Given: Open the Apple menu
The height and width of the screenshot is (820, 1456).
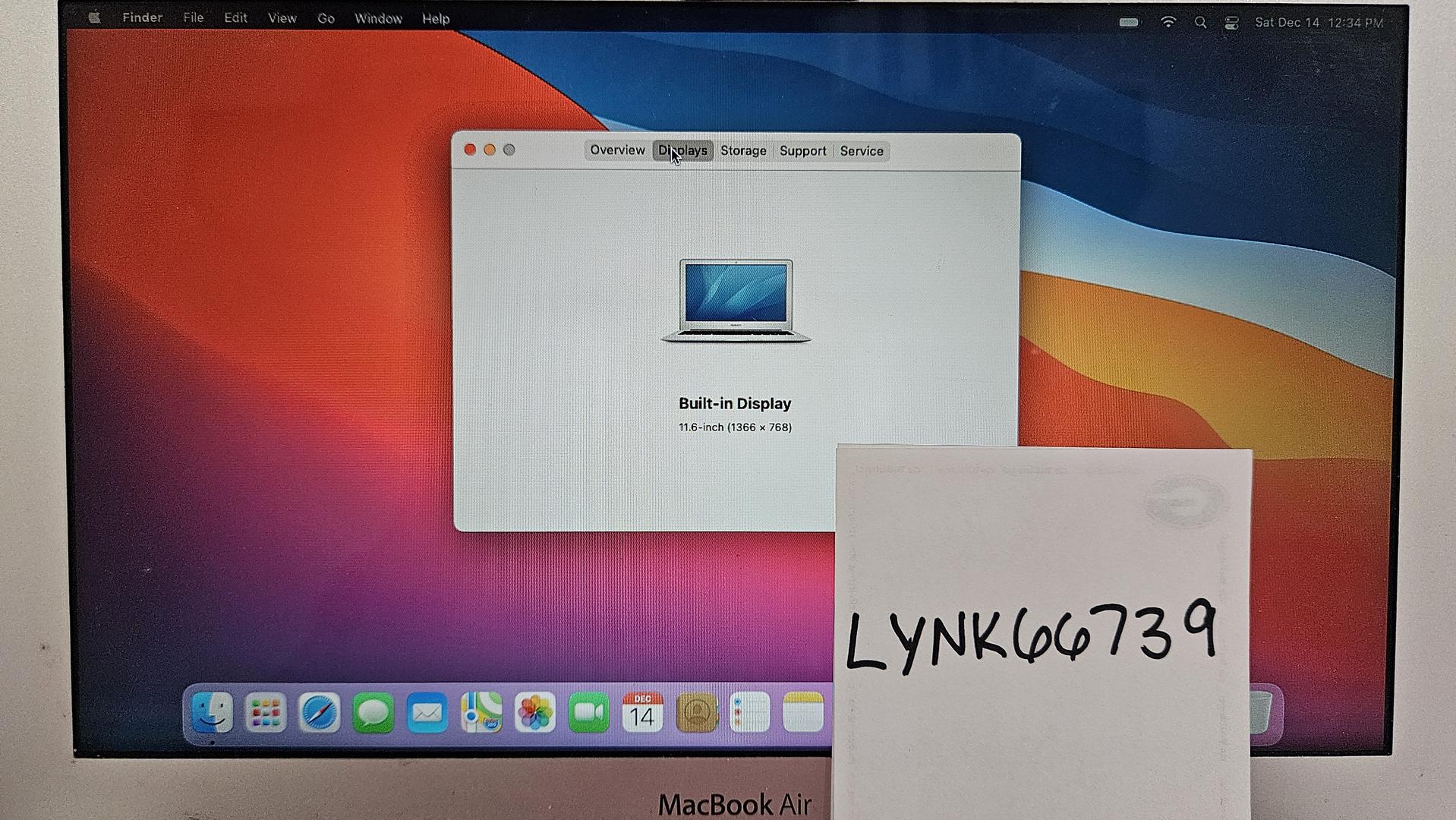Looking at the screenshot, I should [x=94, y=17].
